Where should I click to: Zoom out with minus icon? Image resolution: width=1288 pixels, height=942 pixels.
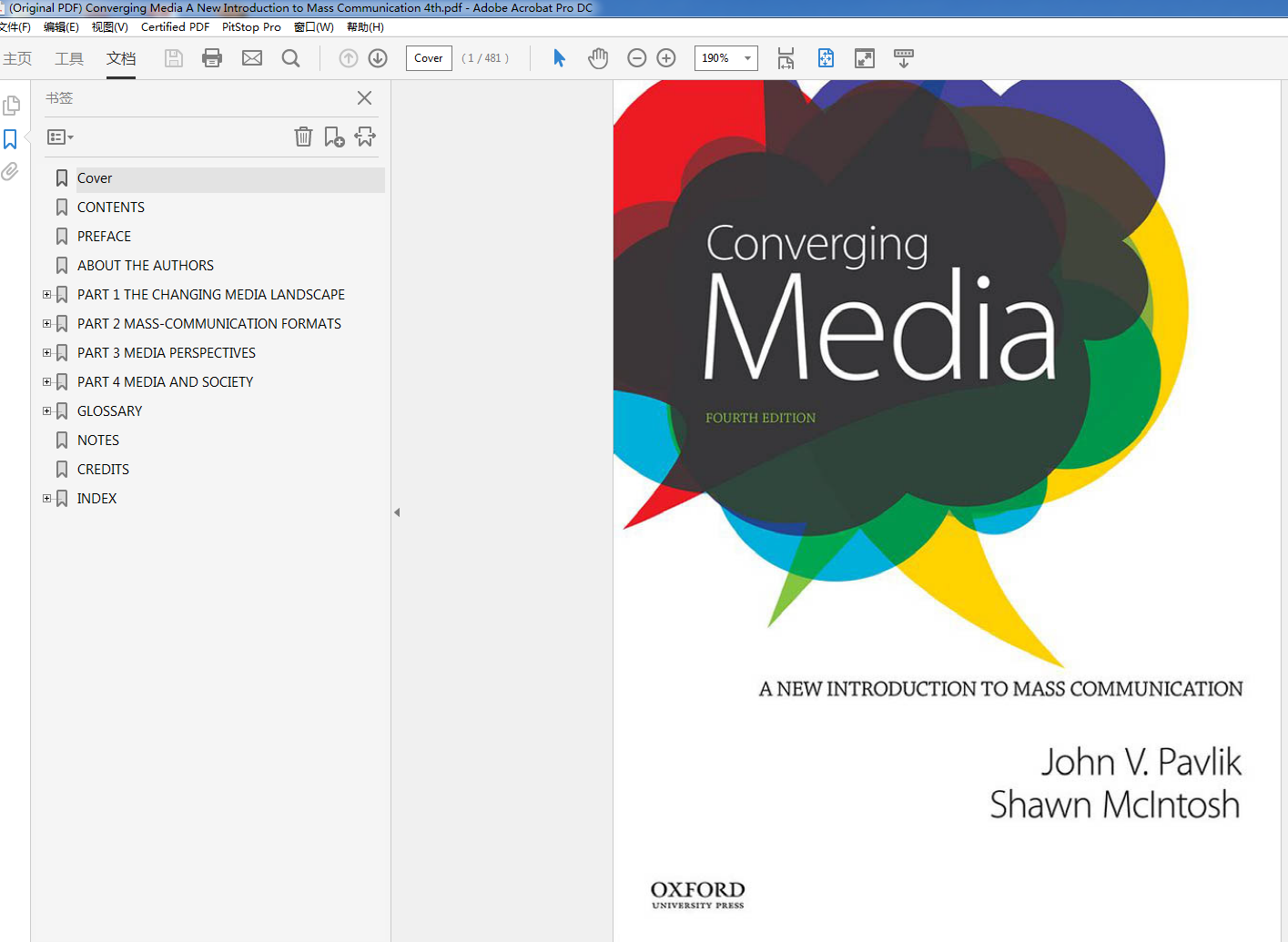(x=637, y=58)
